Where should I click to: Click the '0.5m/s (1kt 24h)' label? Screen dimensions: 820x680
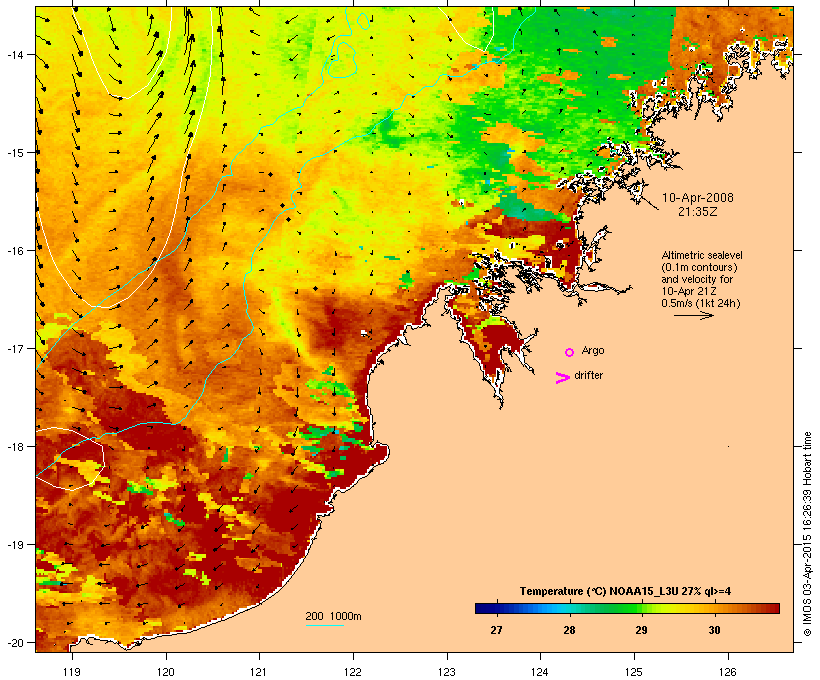(x=701, y=303)
